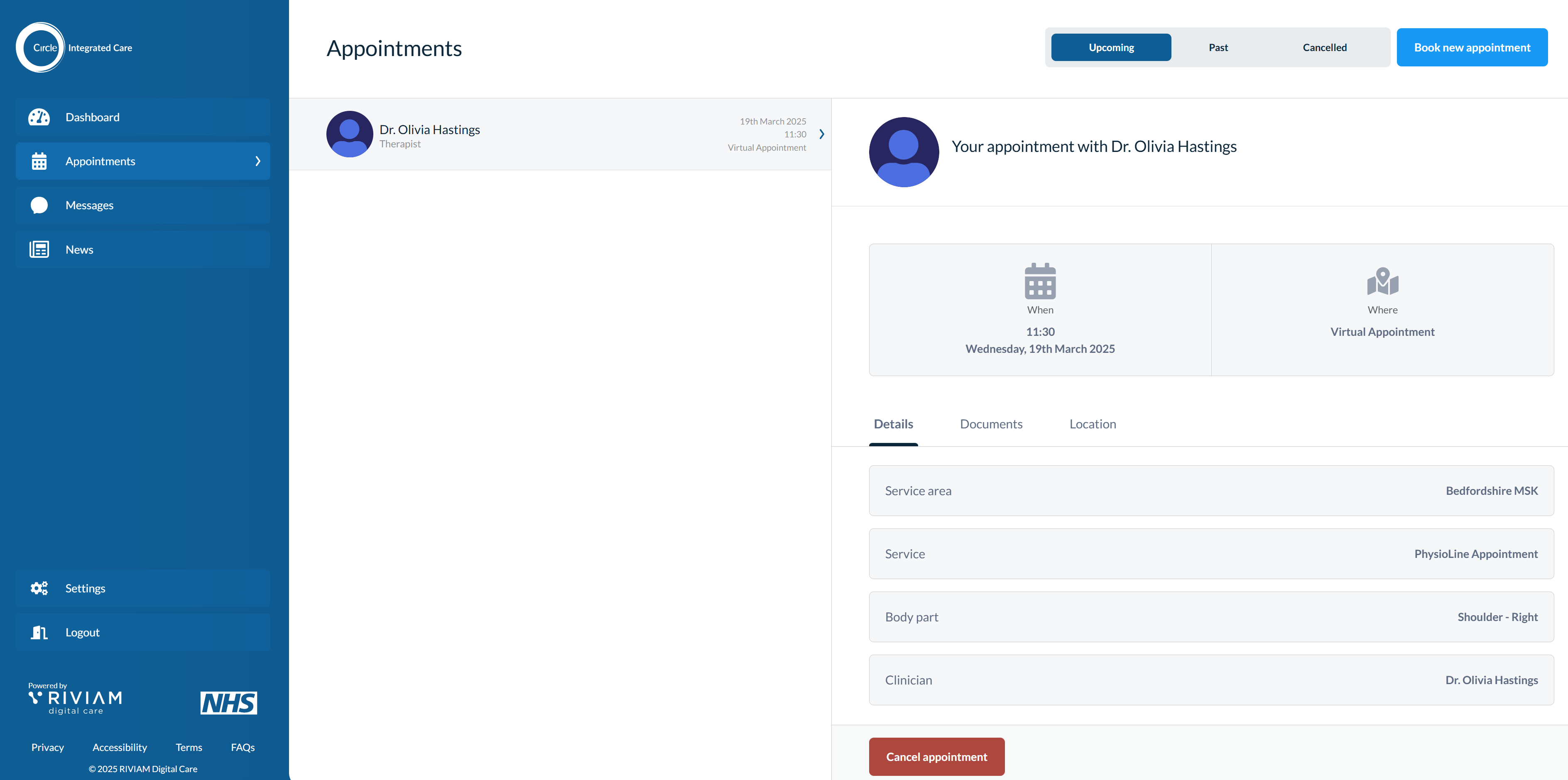The width and height of the screenshot is (1568, 780).
Task: Click the Dashboard gauge icon
Action: click(39, 117)
